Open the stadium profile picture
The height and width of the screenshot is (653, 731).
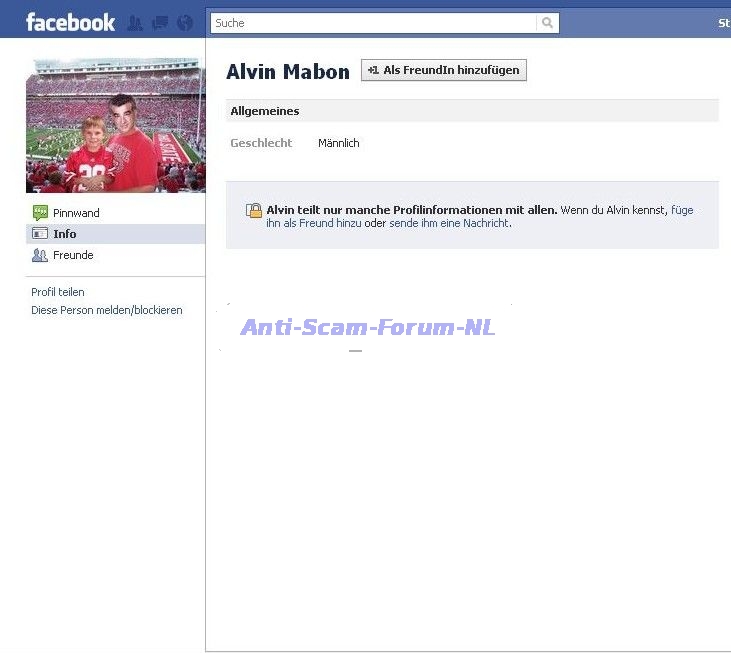pos(115,125)
